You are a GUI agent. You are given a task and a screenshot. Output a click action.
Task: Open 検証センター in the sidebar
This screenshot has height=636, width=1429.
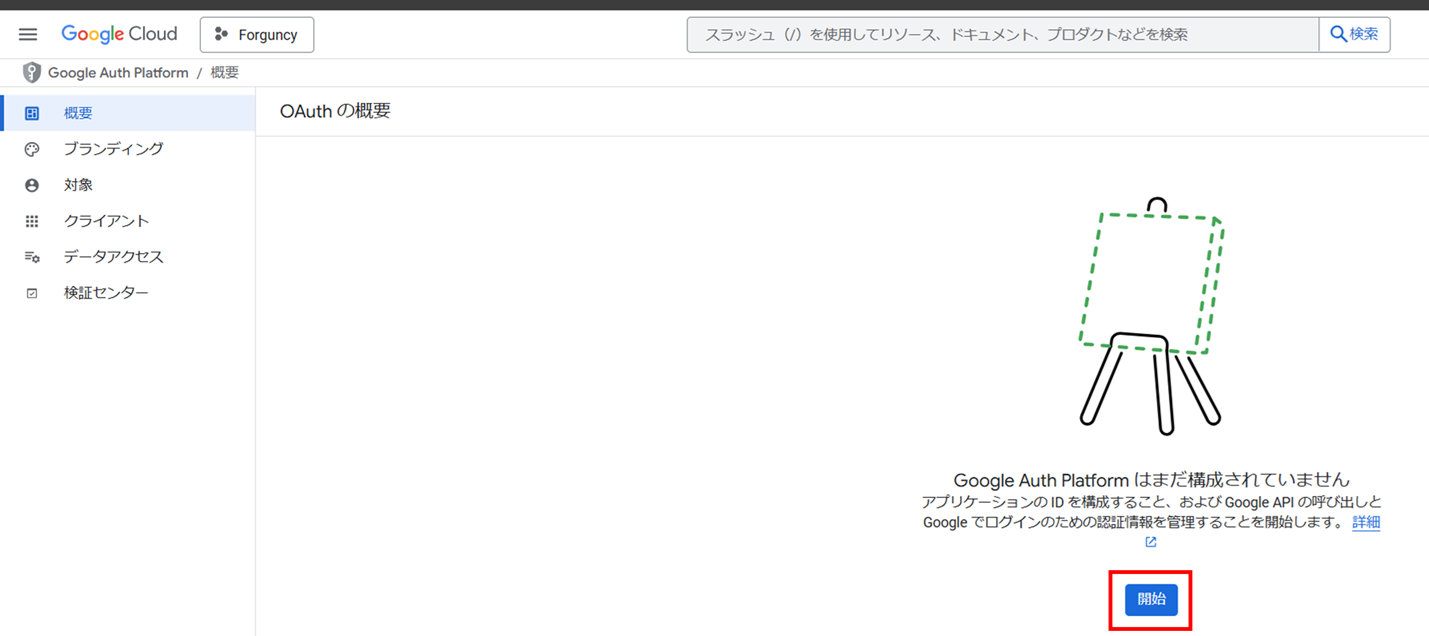point(128,293)
